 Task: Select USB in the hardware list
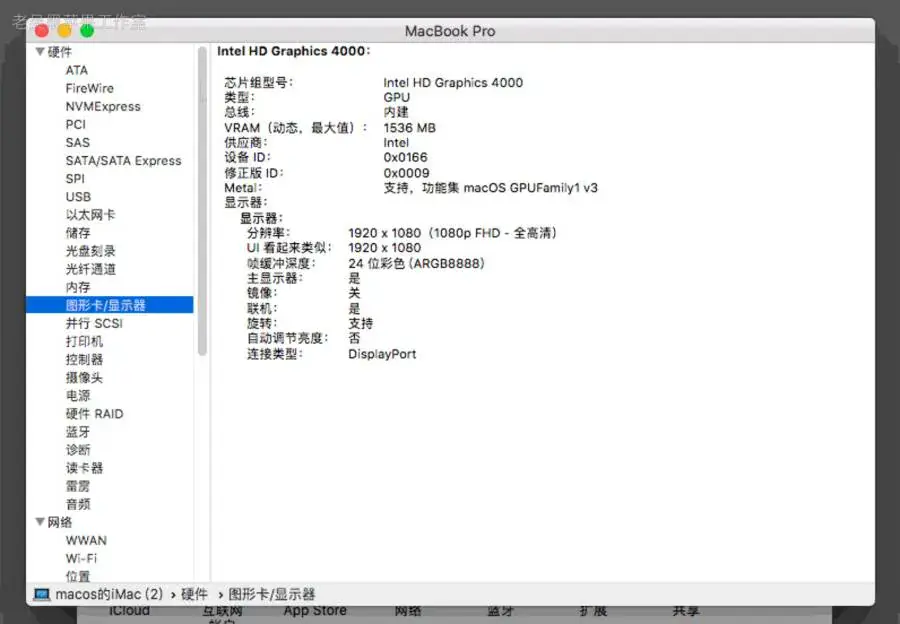point(78,197)
